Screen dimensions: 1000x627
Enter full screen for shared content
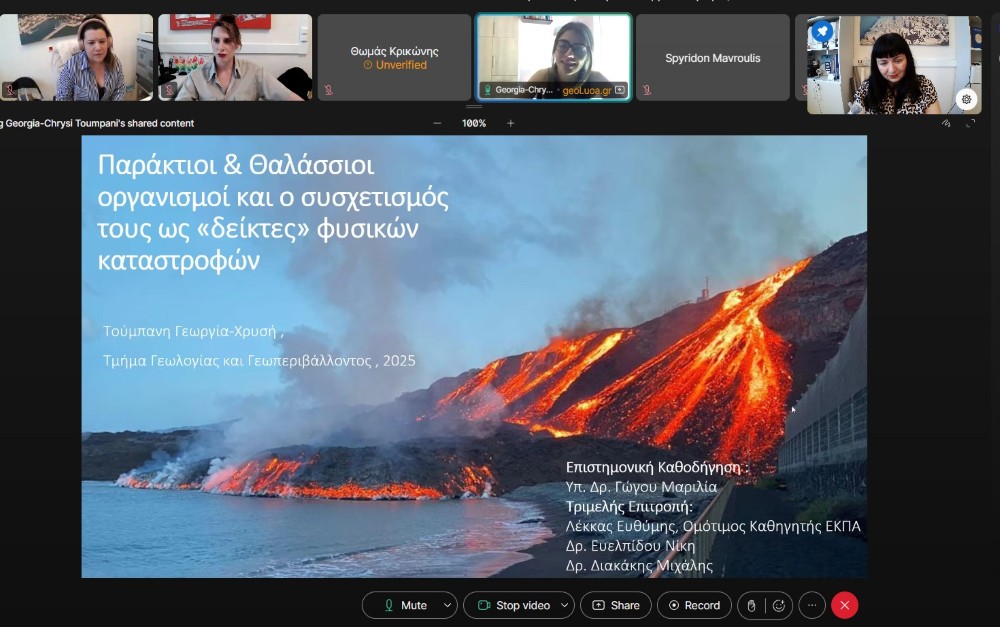point(970,124)
